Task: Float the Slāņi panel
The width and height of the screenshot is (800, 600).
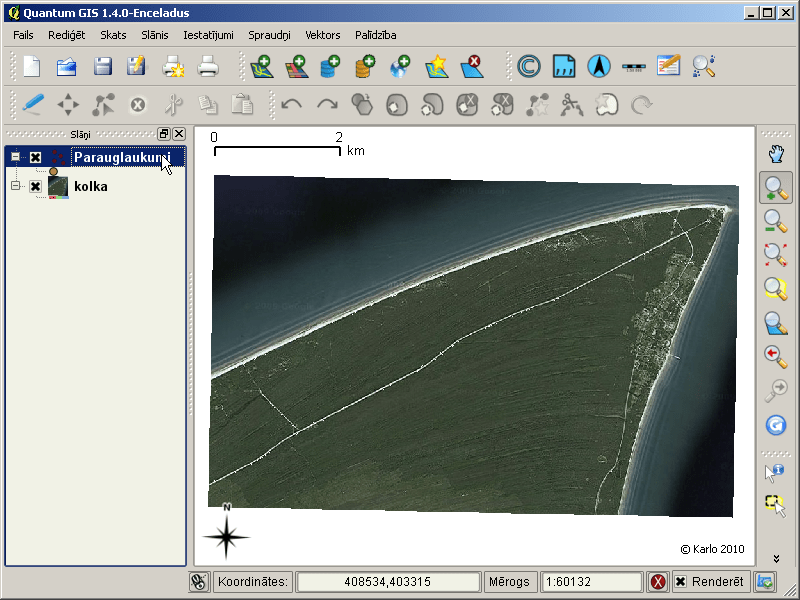Action: pos(163,134)
